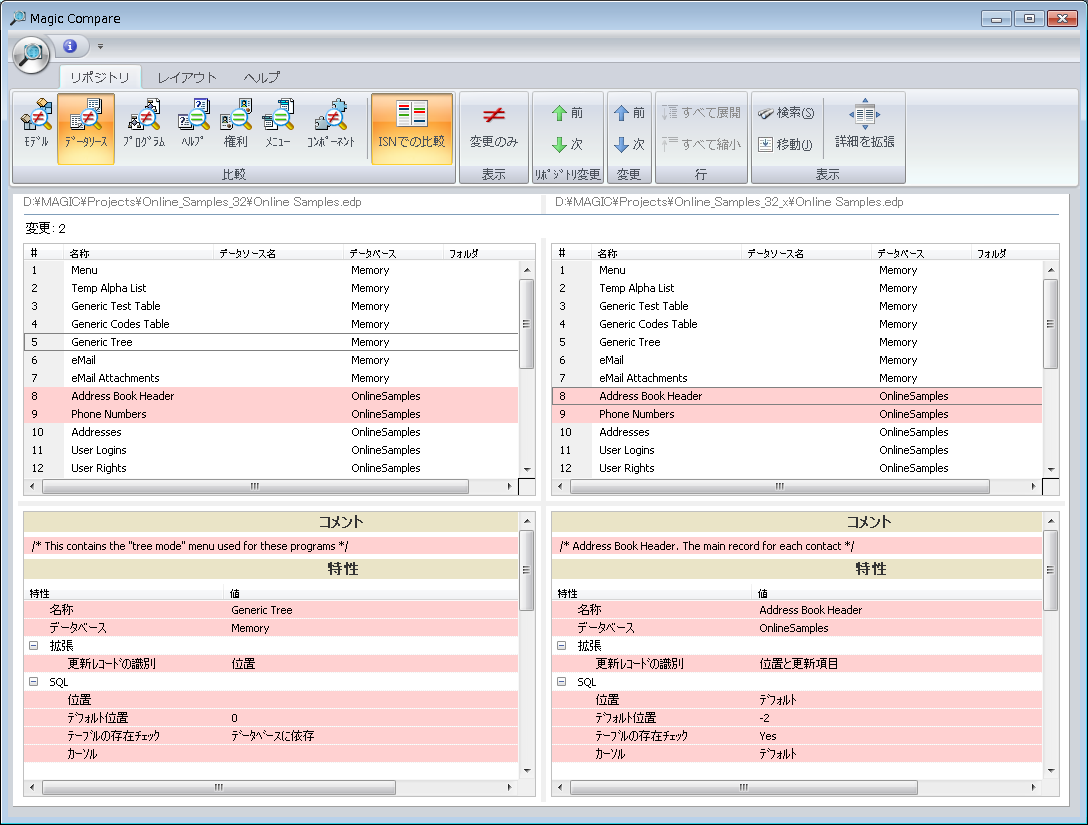This screenshot has width=1088, height=825.
Task: Jump to next change with blue down arrow
Action: click(629, 144)
